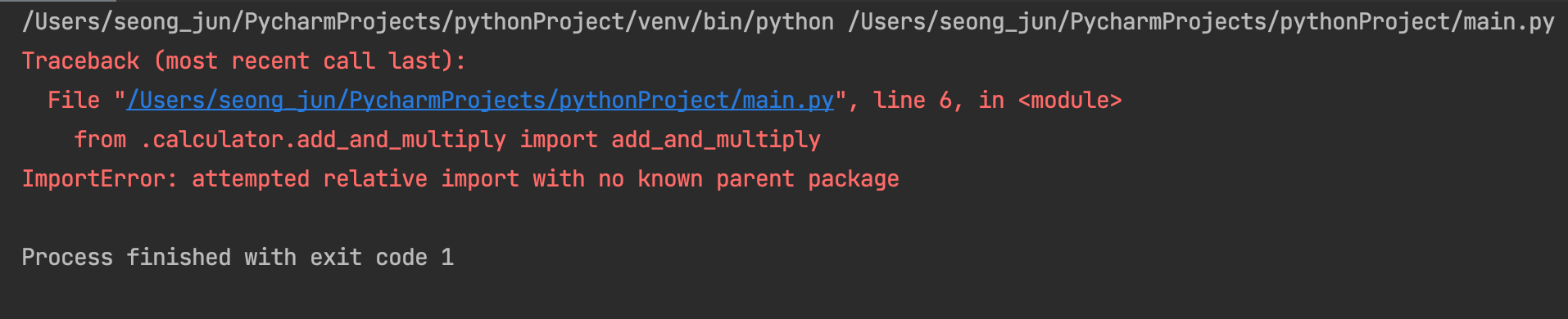Click the word 'in' before <module>
Image resolution: width=1568 pixels, height=319 pixels.
coord(991,101)
